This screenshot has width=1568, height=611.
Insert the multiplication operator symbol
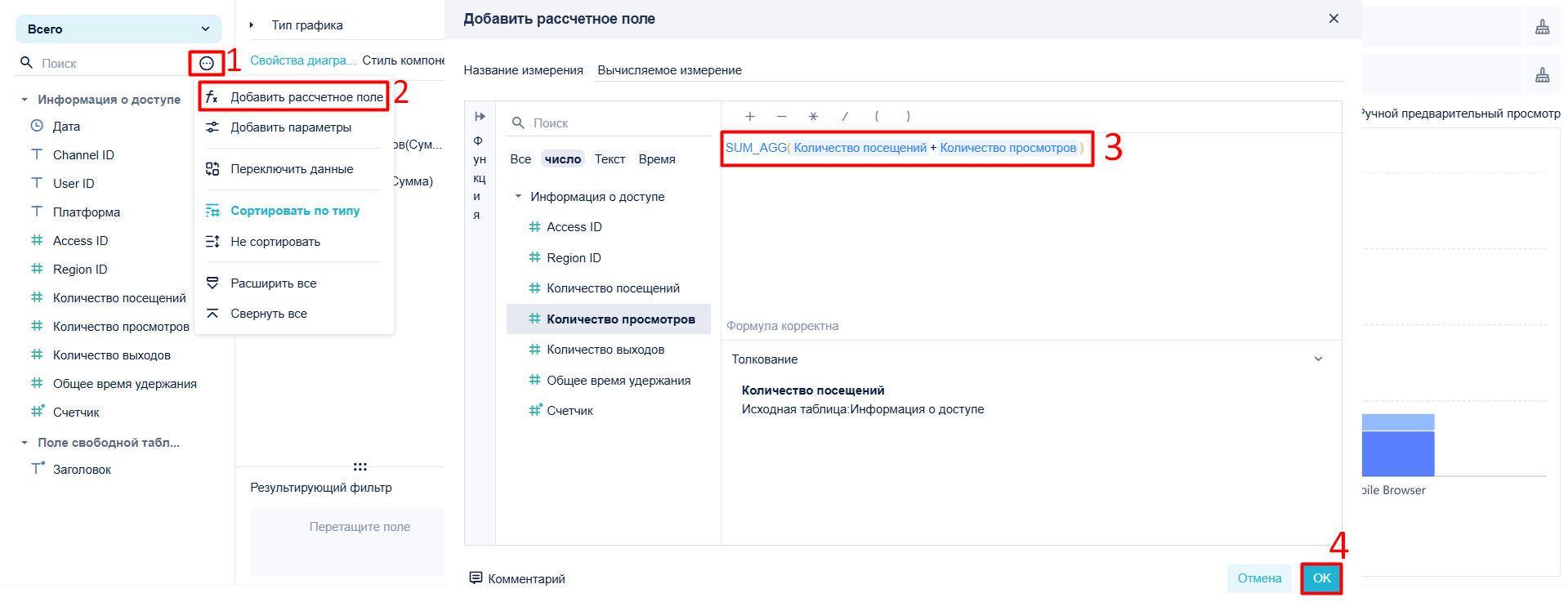tap(813, 117)
